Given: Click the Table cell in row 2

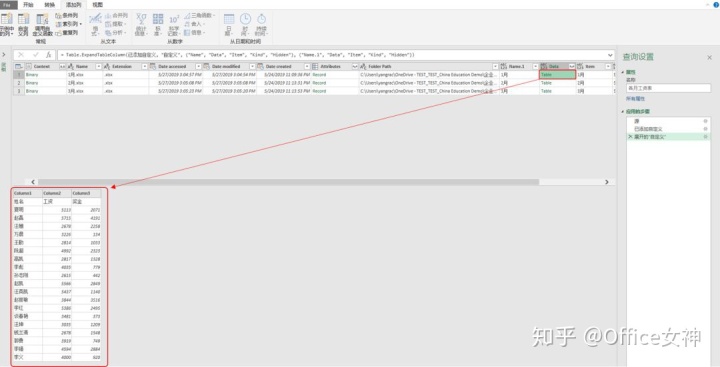Looking at the screenshot, I should 557,83.
